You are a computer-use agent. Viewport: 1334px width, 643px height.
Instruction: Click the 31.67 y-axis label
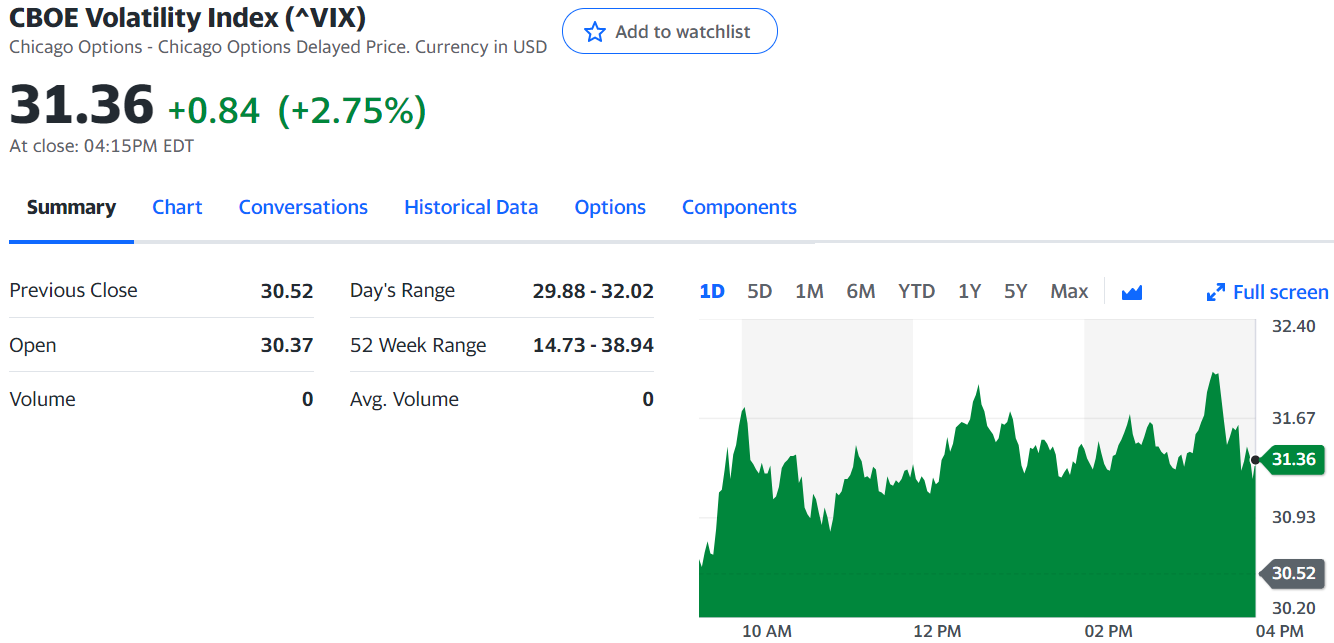tap(1294, 418)
